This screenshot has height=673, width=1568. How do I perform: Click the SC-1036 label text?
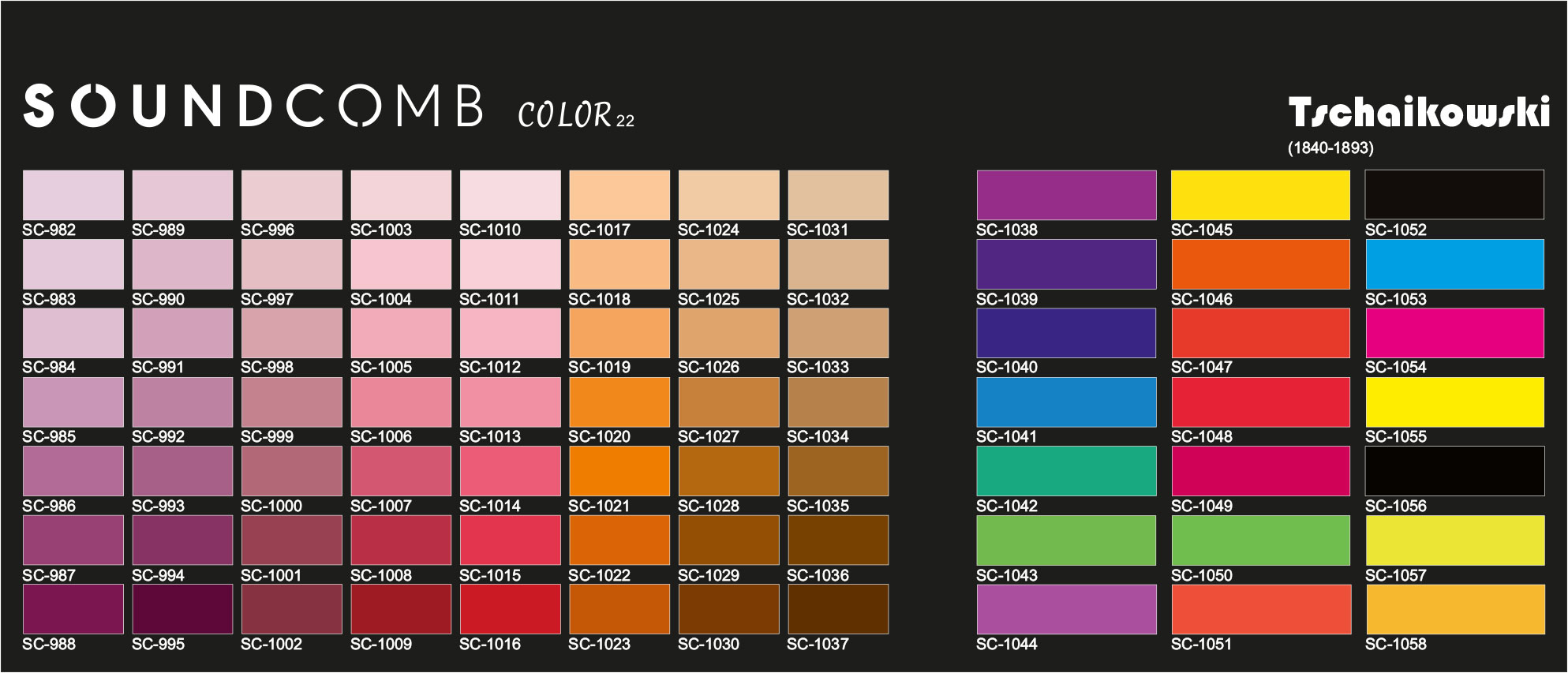[818, 575]
